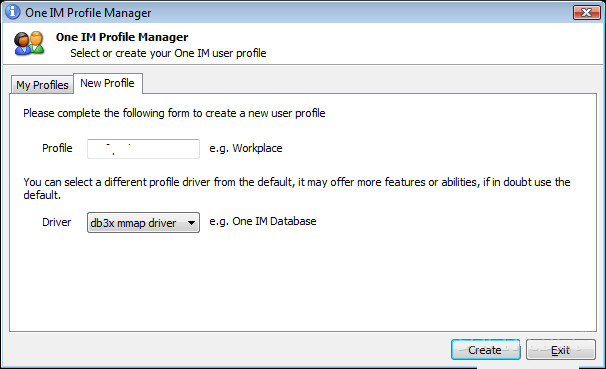
Task: Select the New Profile tab
Action: tap(107, 83)
